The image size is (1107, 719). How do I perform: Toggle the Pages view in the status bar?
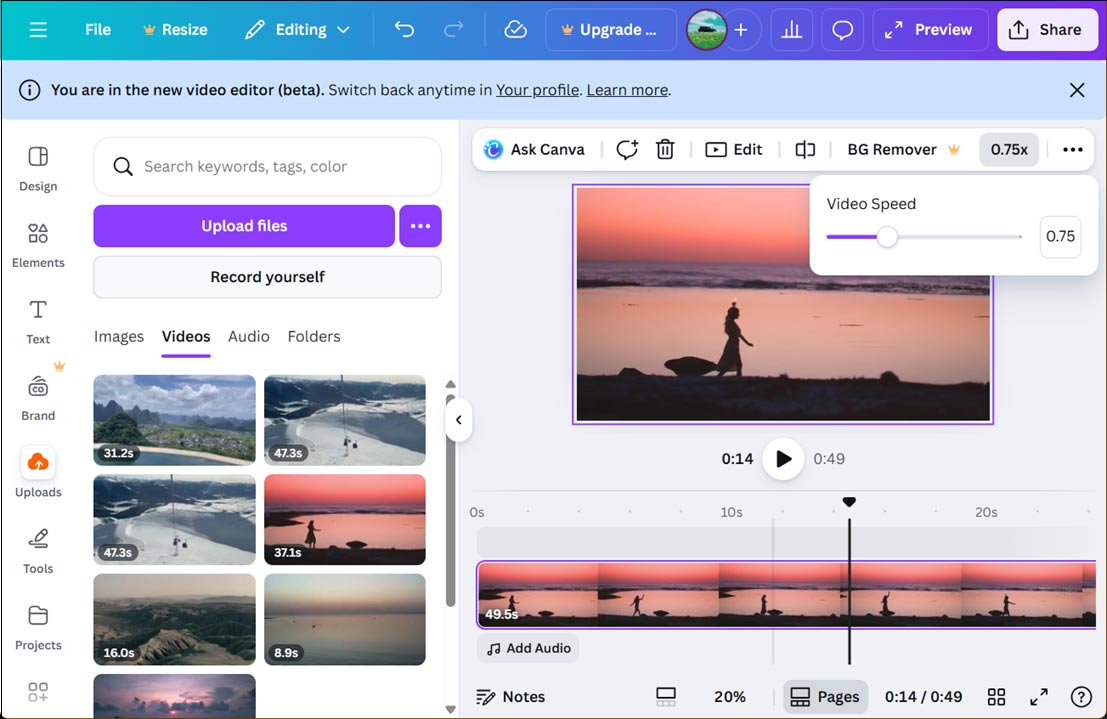pyautogui.click(x=825, y=696)
